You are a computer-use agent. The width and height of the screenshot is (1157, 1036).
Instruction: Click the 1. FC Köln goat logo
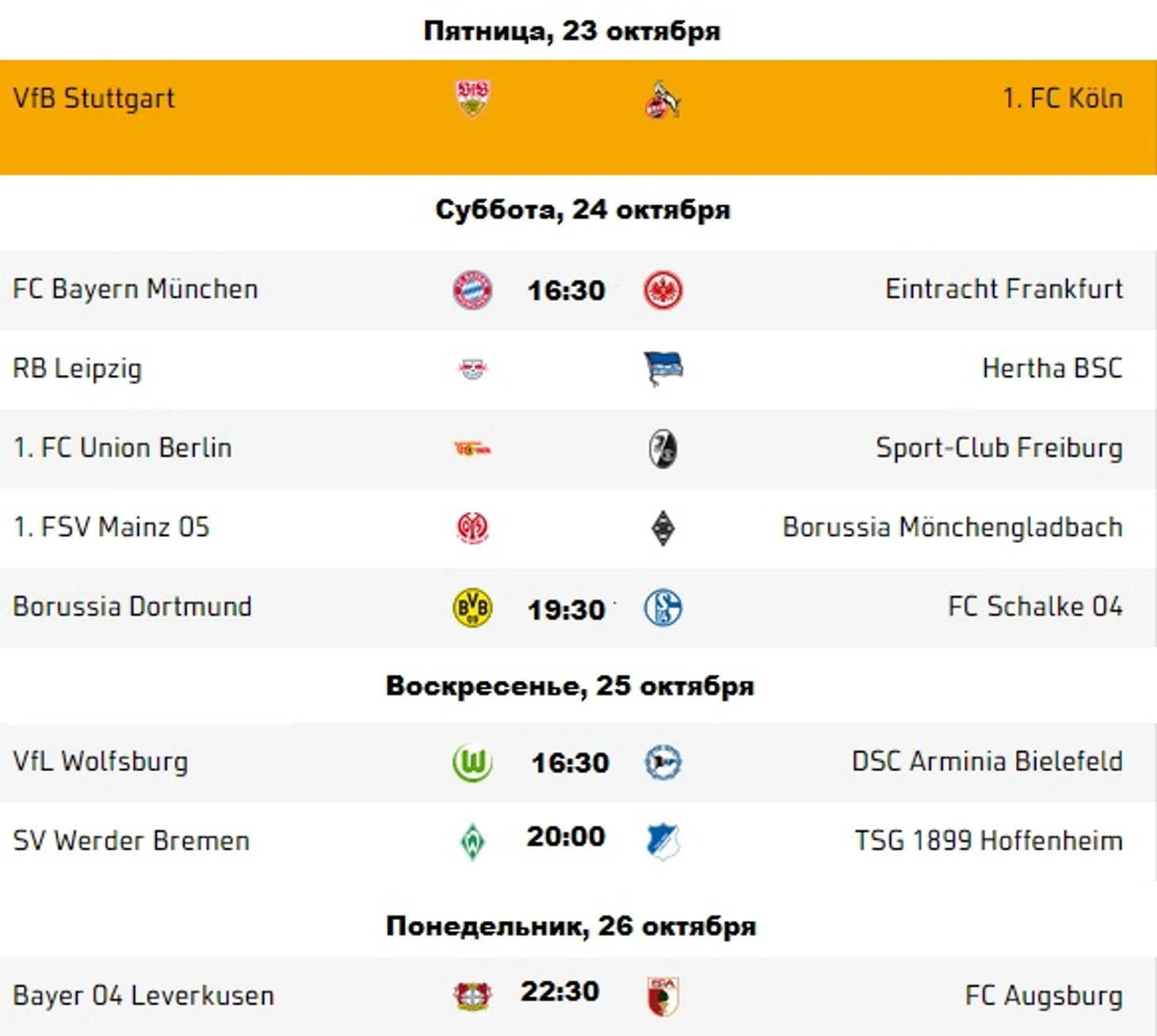coord(663,100)
